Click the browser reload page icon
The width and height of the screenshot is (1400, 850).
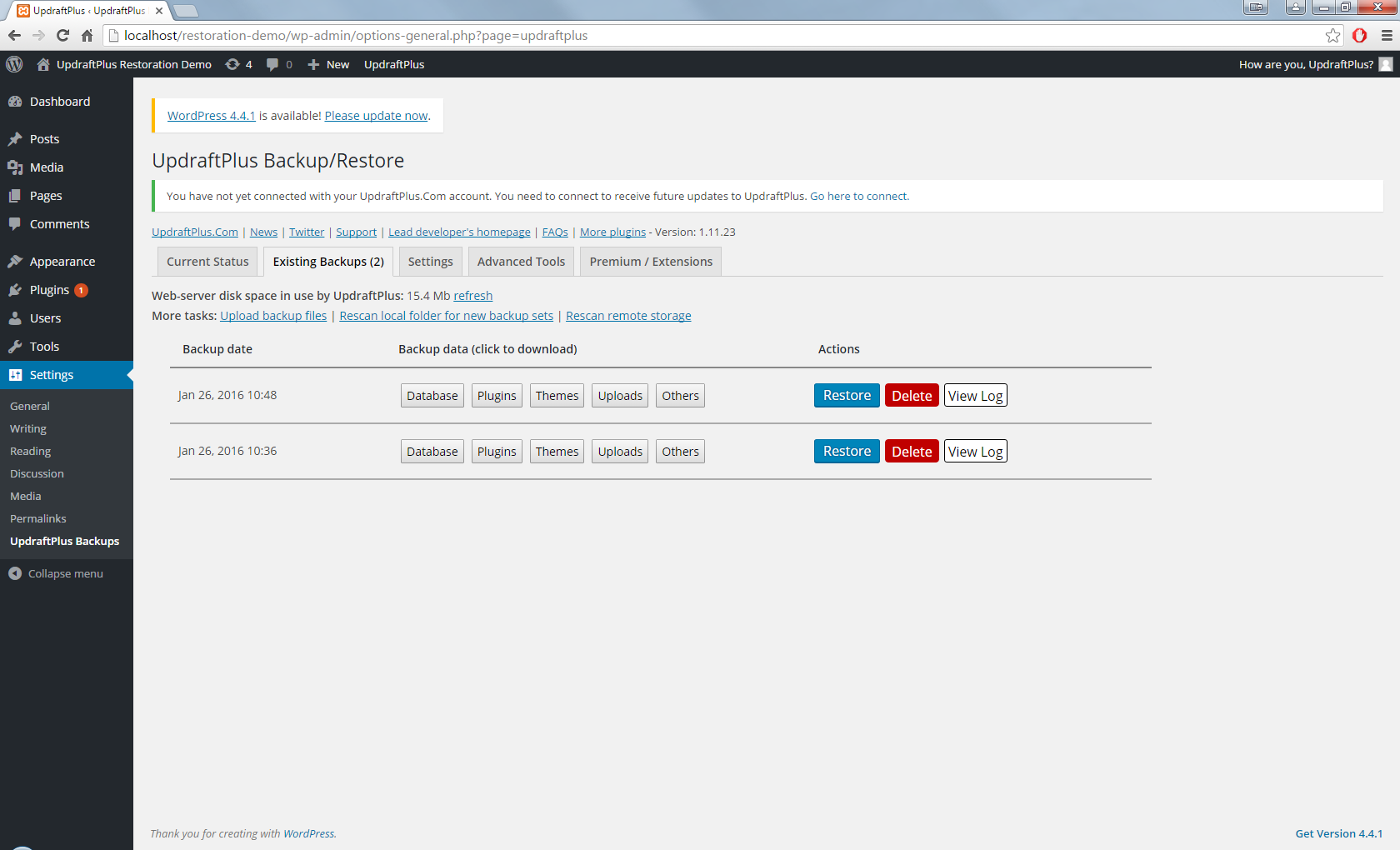pyautogui.click(x=62, y=35)
